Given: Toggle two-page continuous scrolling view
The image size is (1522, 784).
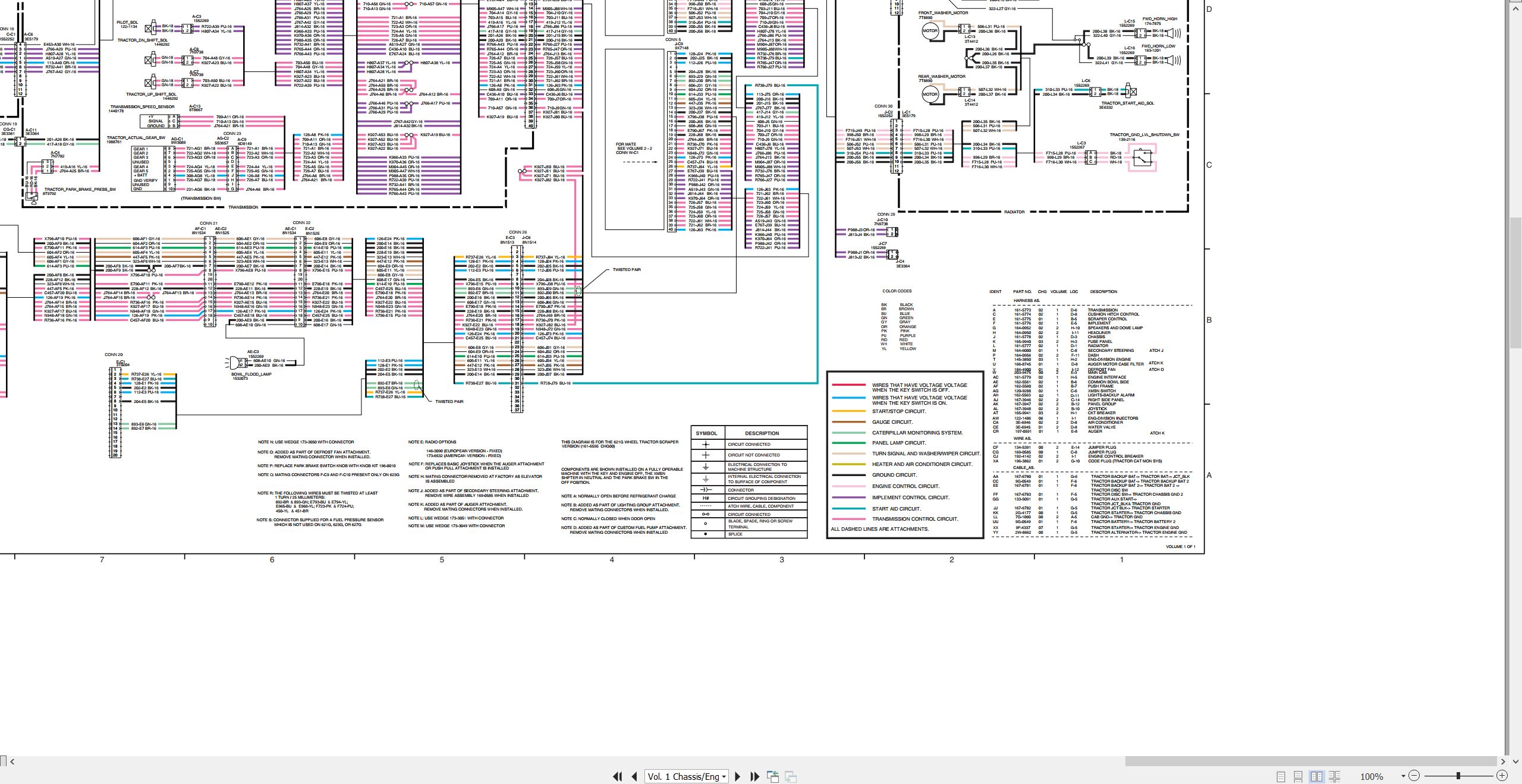Looking at the screenshot, I should [x=1334, y=776].
